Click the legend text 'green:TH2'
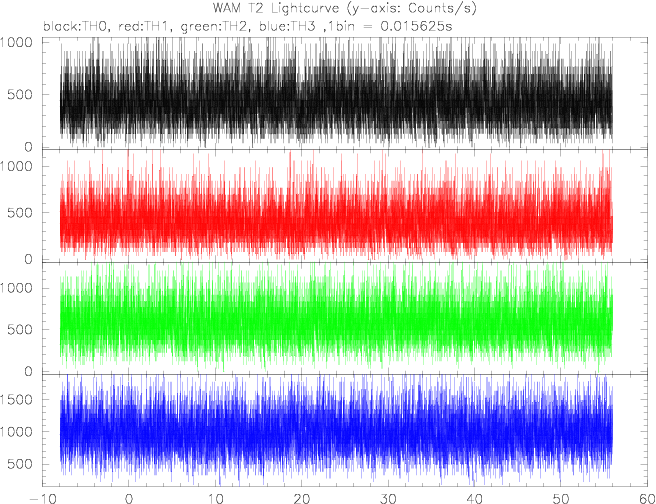The height and width of the screenshot is (504, 656). [x=213, y=26]
